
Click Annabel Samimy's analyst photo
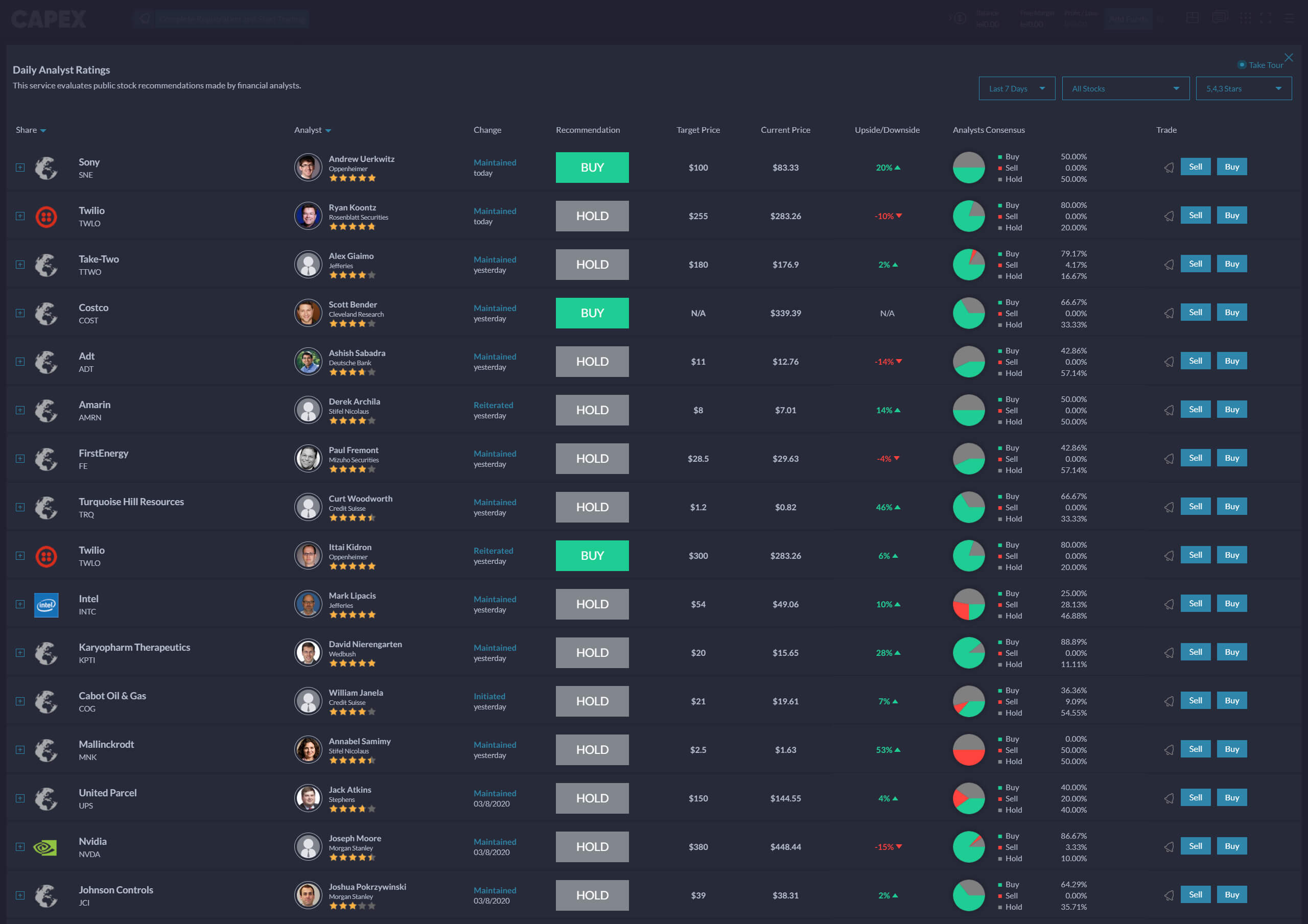(308, 750)
